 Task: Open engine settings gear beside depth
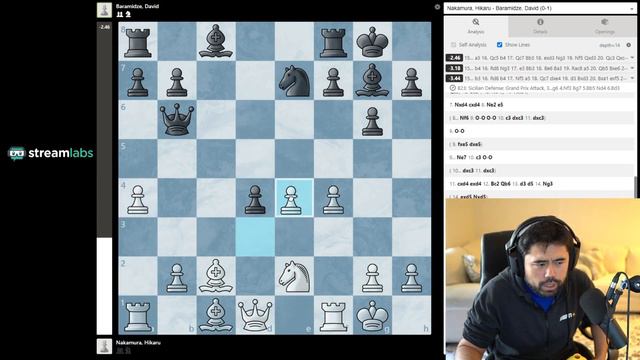click(x=629, y=45)
